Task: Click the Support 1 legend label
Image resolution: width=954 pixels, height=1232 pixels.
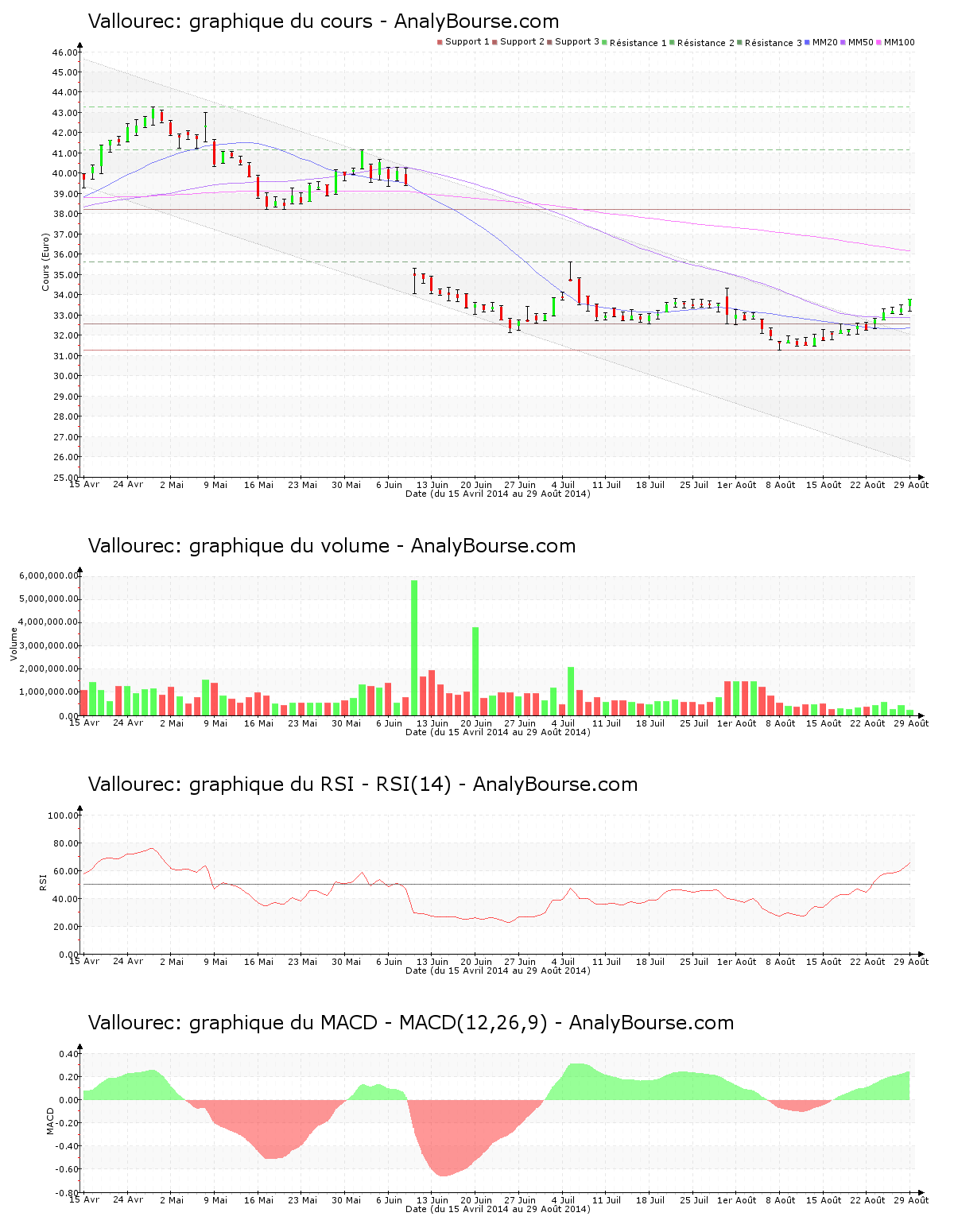Action: 467,41
